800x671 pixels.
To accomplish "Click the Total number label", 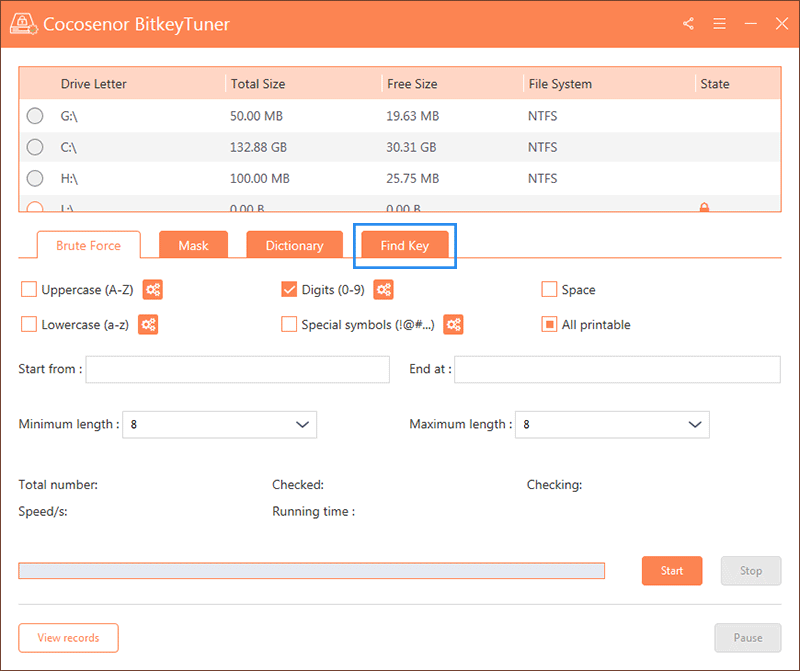I will tap(58, 485).
